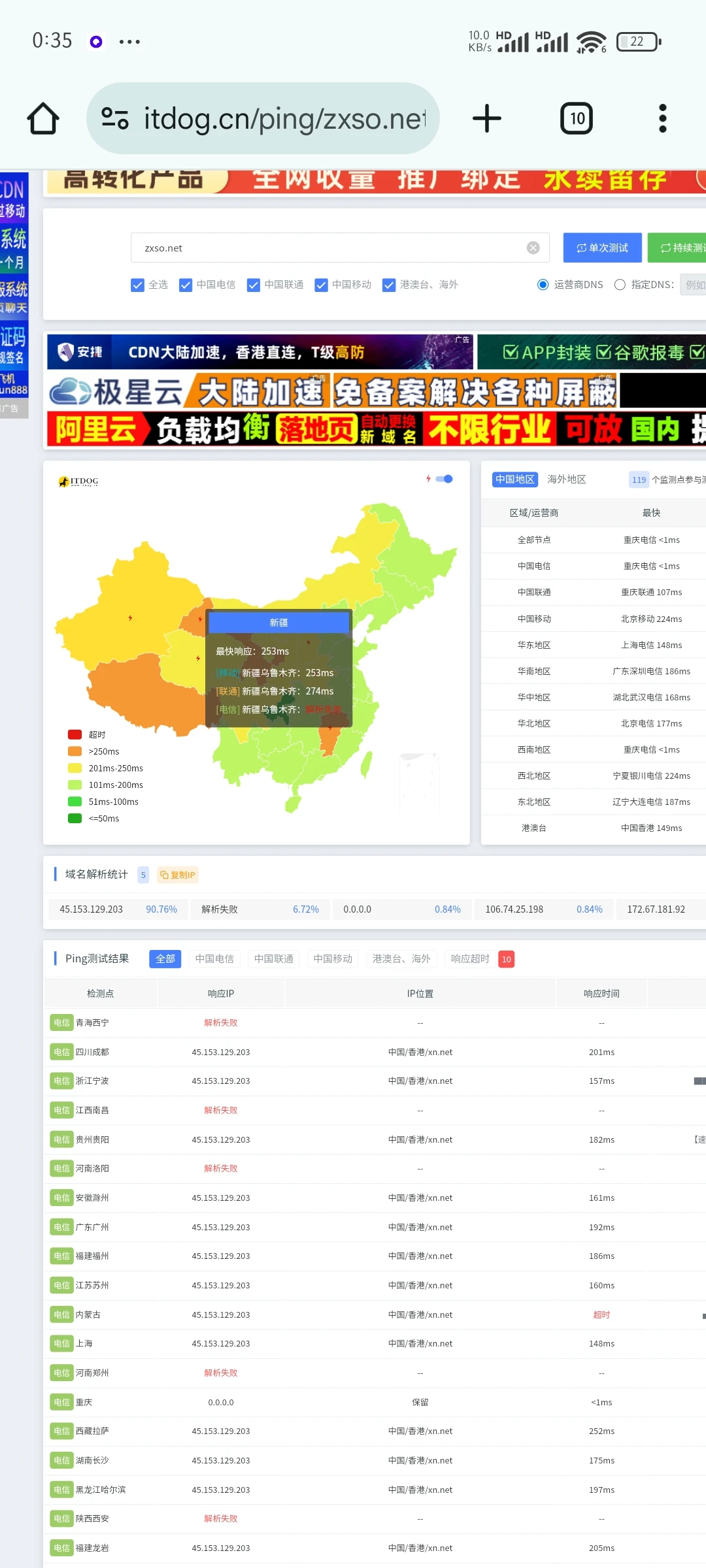The image size is (706, 1568).
Task: Clear the zxso.net domain input
Action: click(533, 248)
